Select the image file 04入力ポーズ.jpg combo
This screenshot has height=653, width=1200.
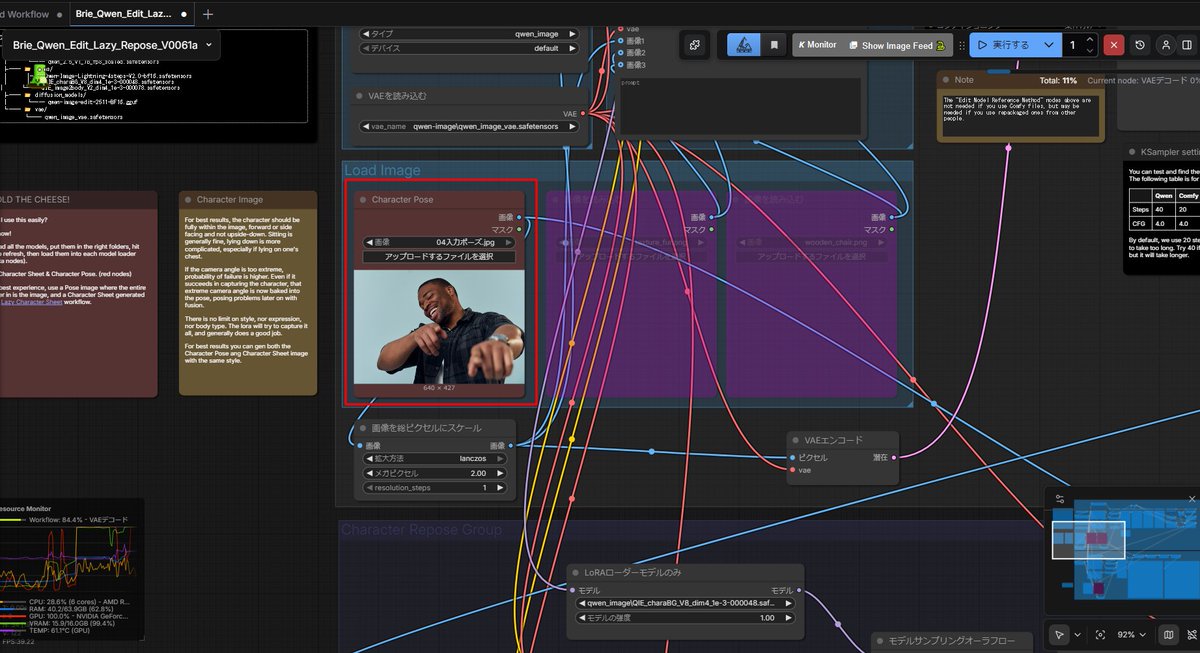tap(439, 242)
